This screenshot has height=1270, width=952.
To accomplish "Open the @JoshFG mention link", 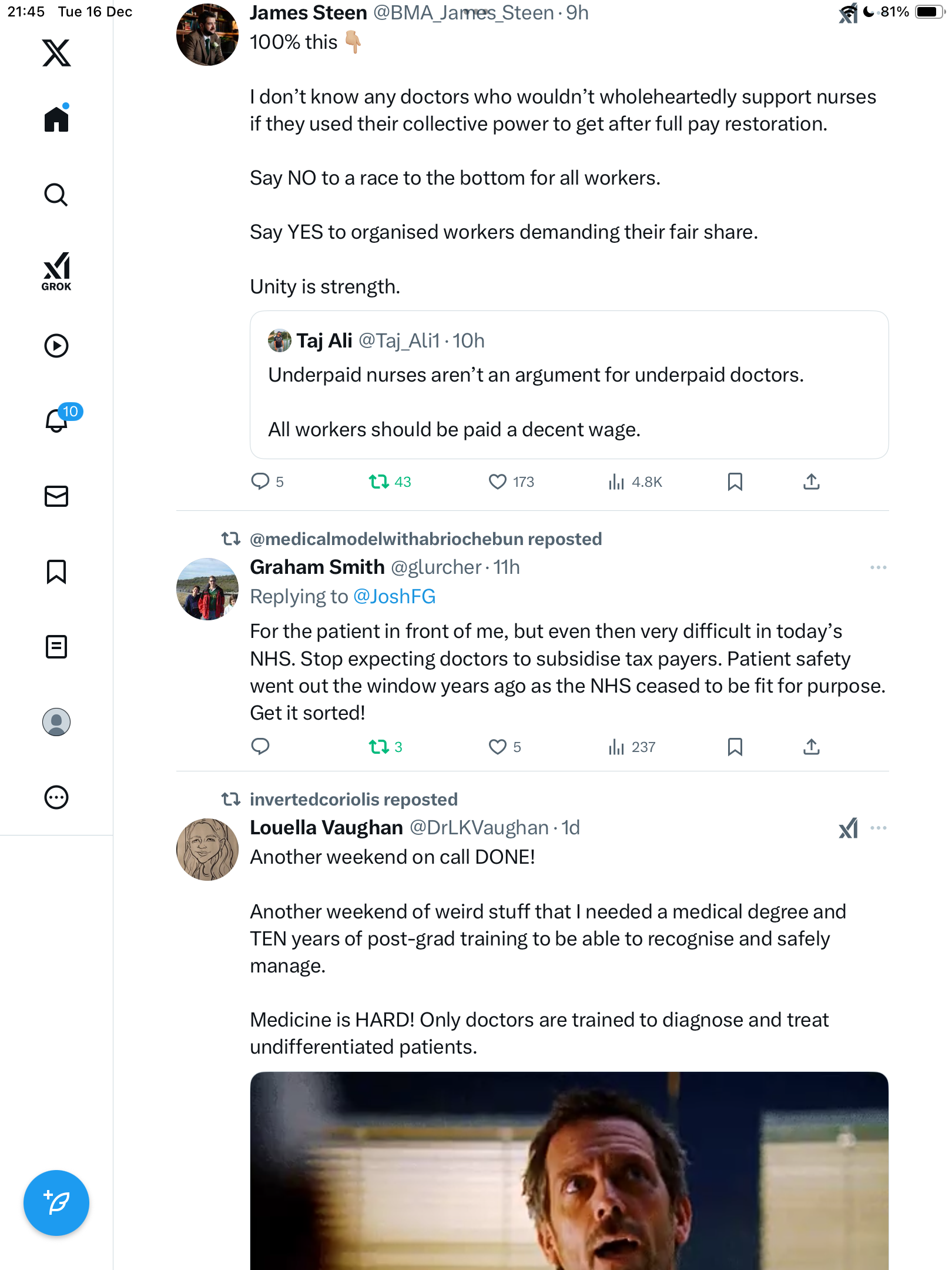I will [x=394, y=597].
